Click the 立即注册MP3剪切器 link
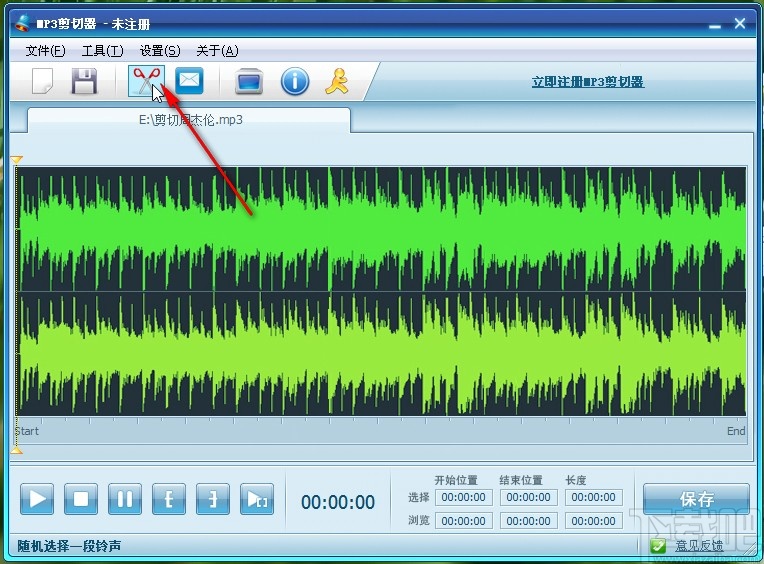Viewport: 764px width, 564px height. click(588, 81)
